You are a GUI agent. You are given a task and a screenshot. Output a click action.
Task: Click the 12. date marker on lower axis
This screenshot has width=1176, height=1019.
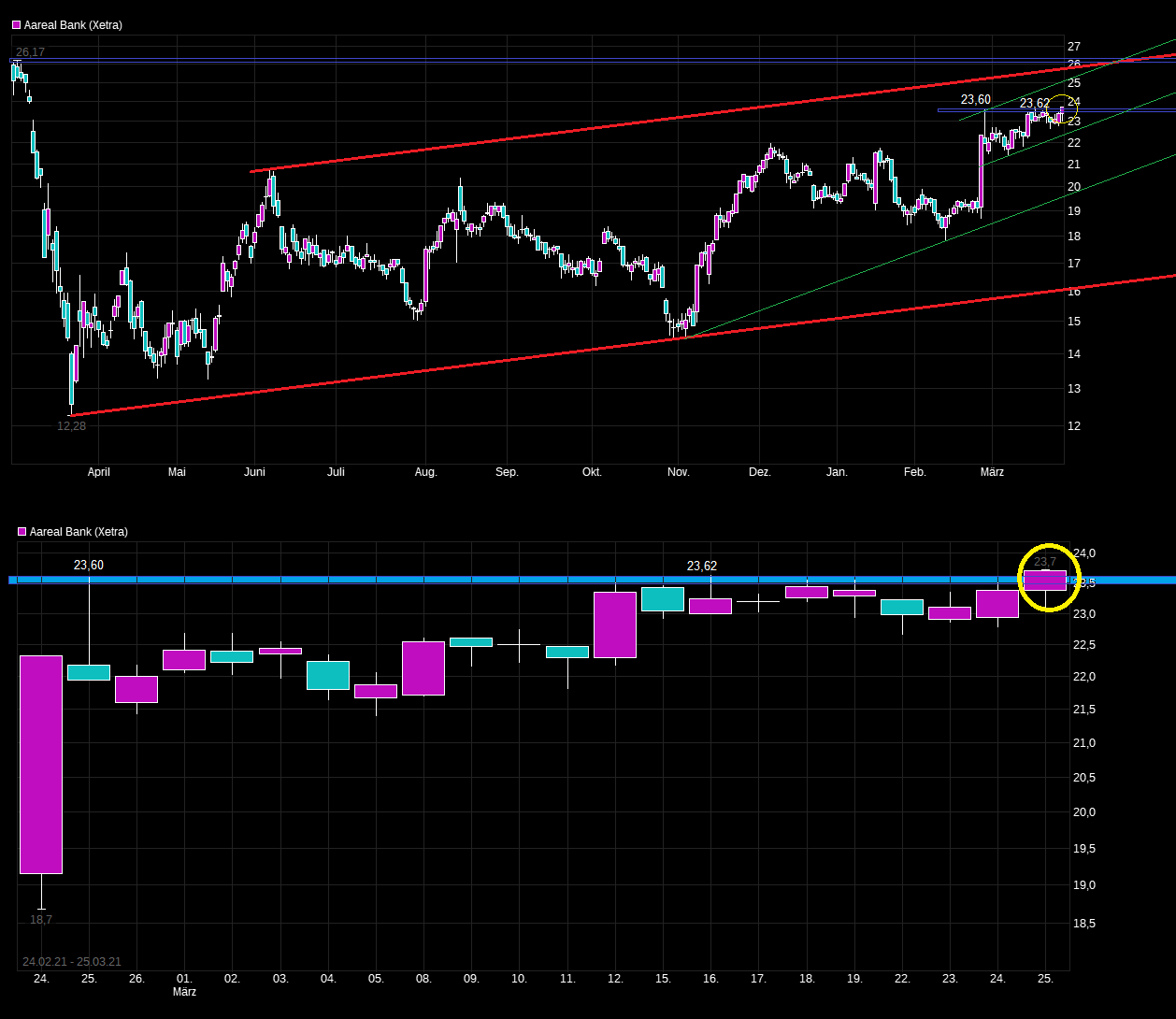tap(615, 979)
